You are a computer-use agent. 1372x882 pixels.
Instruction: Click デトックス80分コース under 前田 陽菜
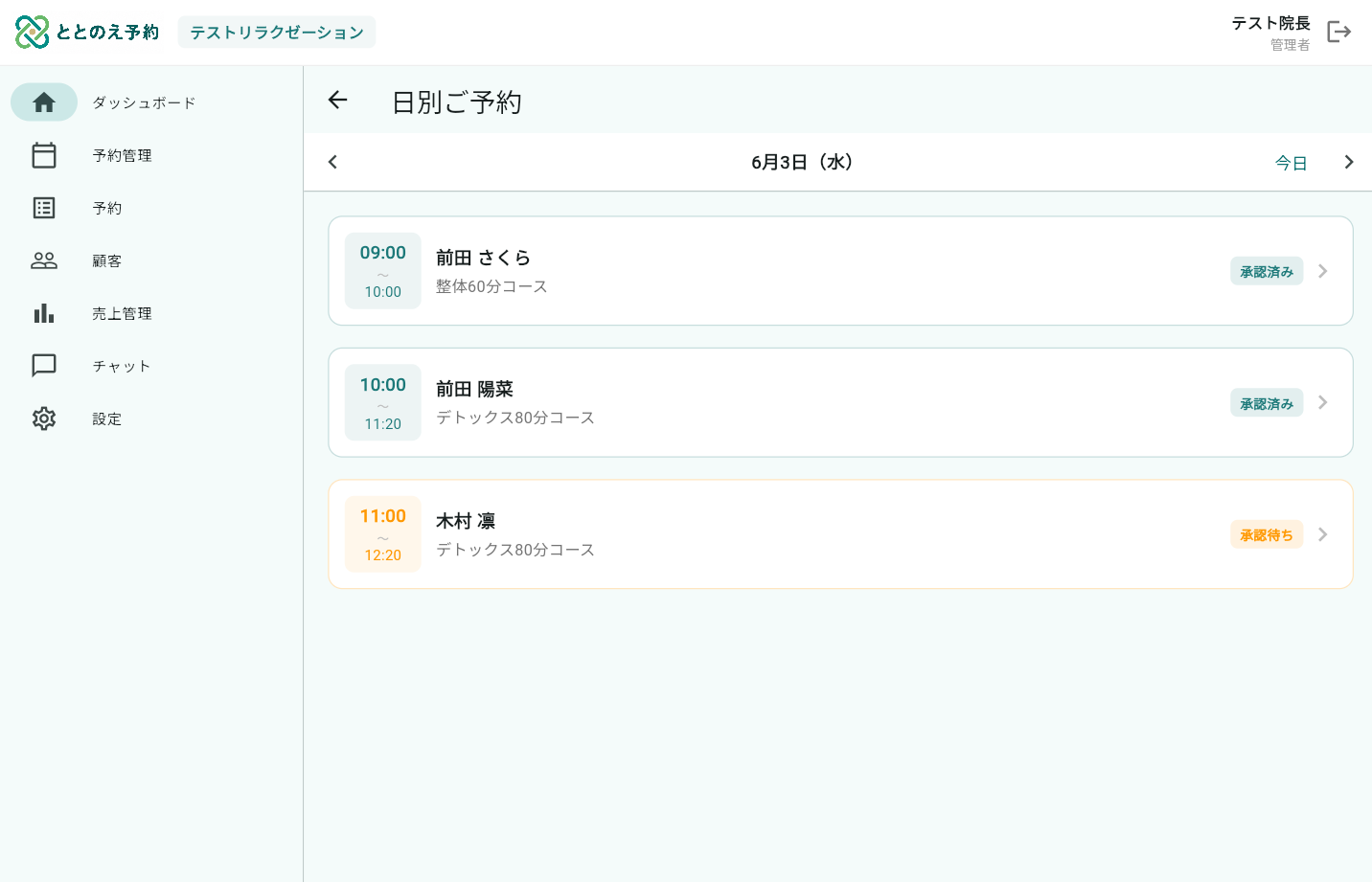click(x=515, y=418)
